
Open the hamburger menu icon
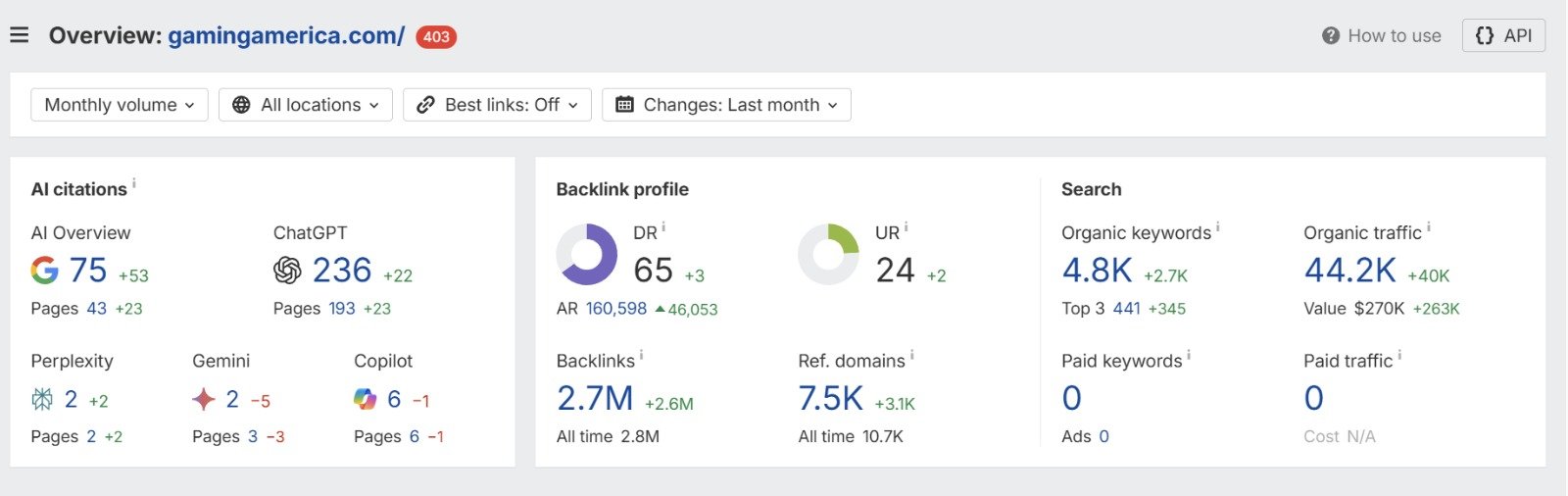coord(19,35)
